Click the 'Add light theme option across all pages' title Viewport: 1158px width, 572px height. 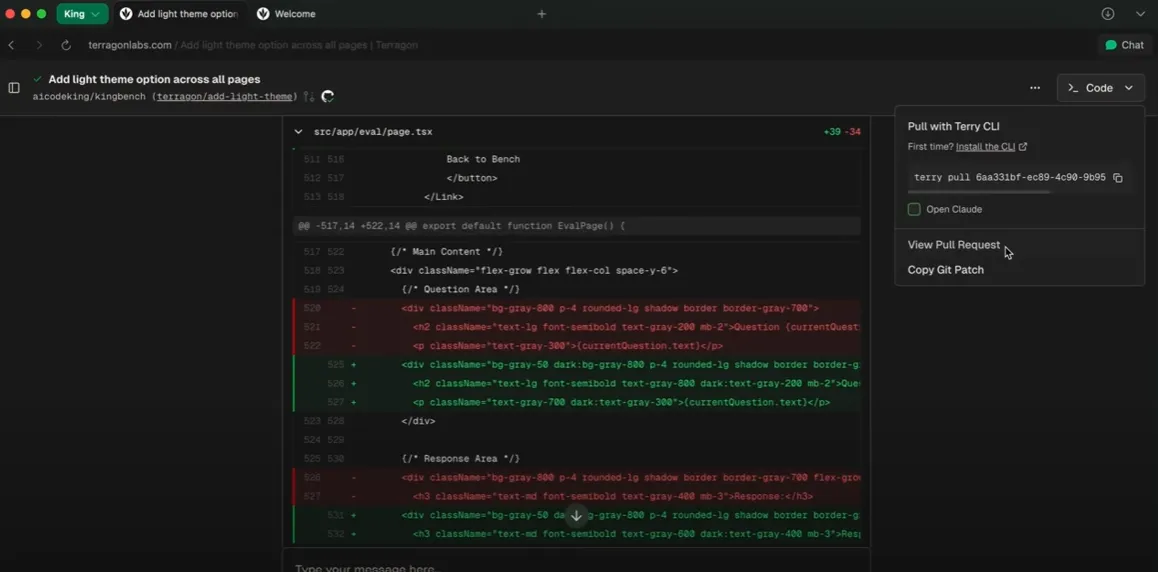(154, 79)
